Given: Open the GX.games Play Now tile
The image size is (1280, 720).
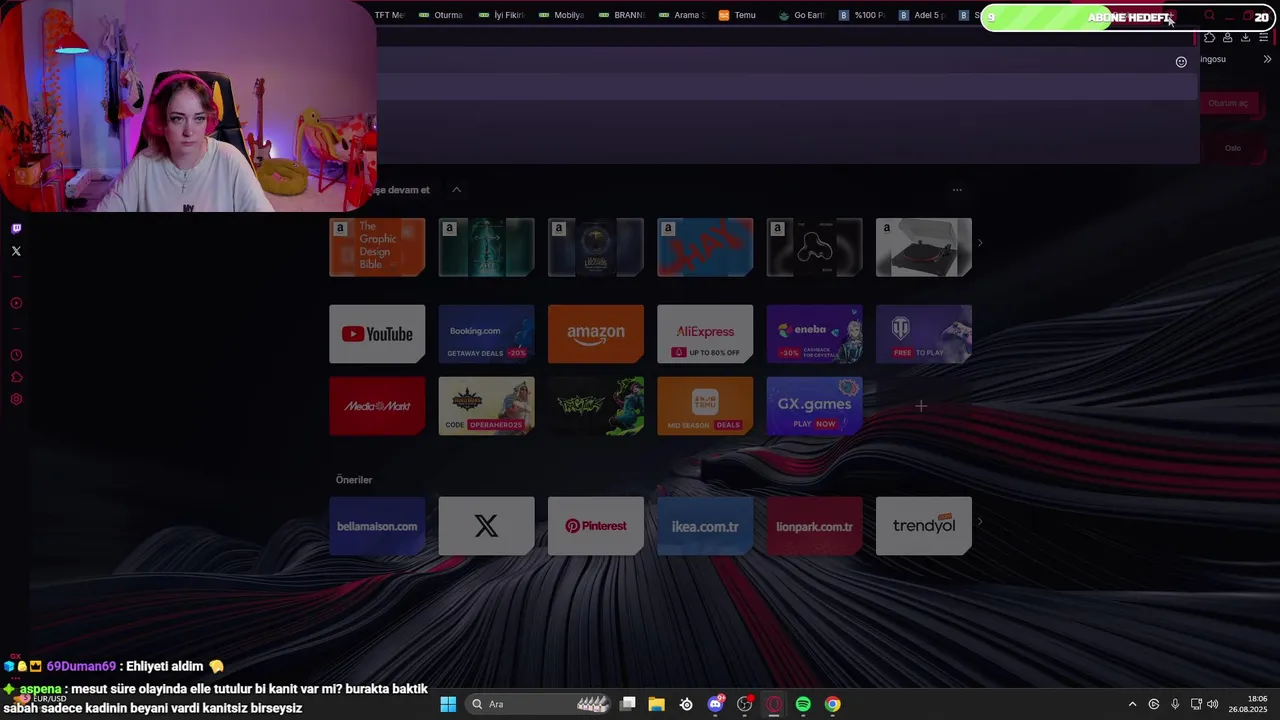Looking at the screenshot, I should (814, 406).
